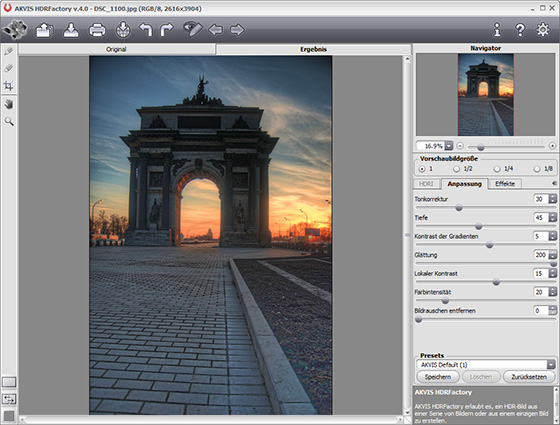Open the help question mark icon
Image resolution: width=560 pixels, height=425 pixels.
520,30
